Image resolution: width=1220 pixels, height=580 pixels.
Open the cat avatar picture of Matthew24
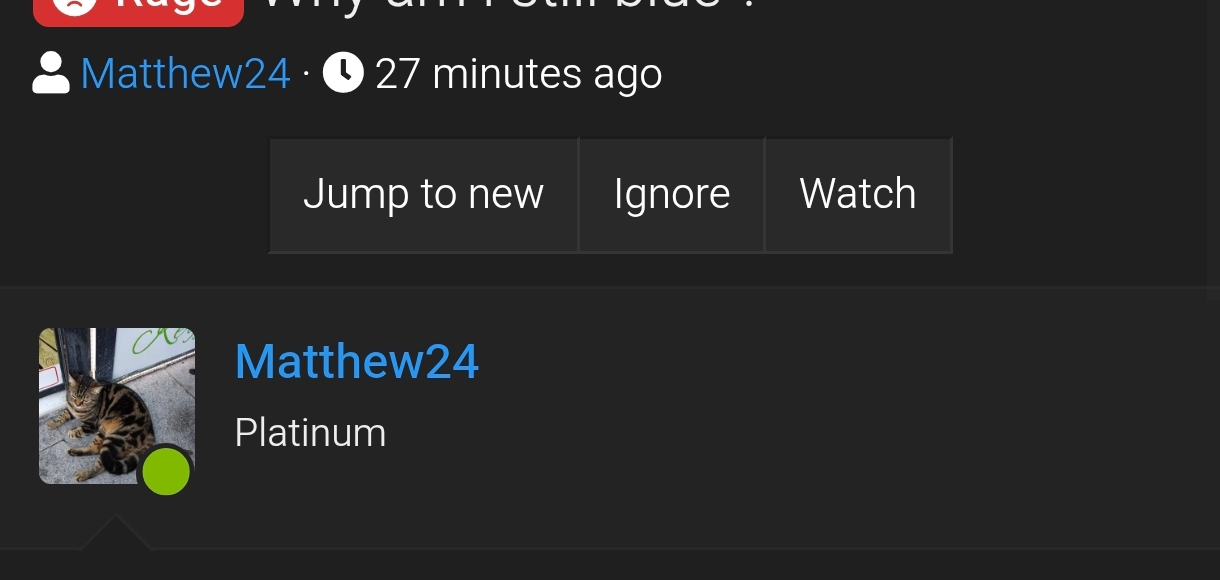click(x=117, y=406)
